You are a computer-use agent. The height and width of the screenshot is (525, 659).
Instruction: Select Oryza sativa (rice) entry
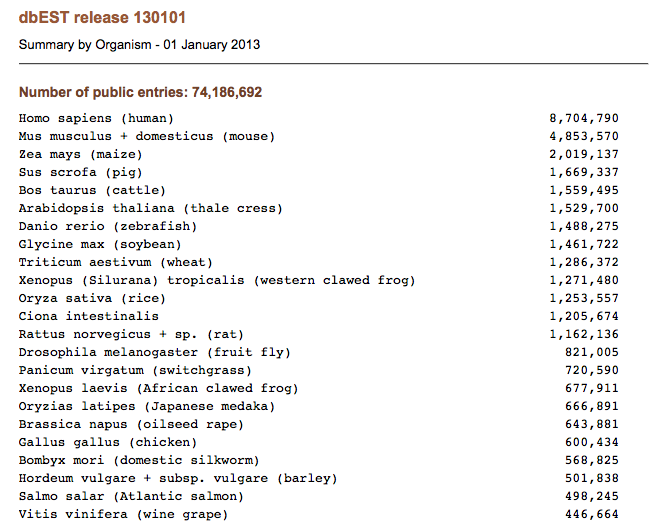coord(92,298)
